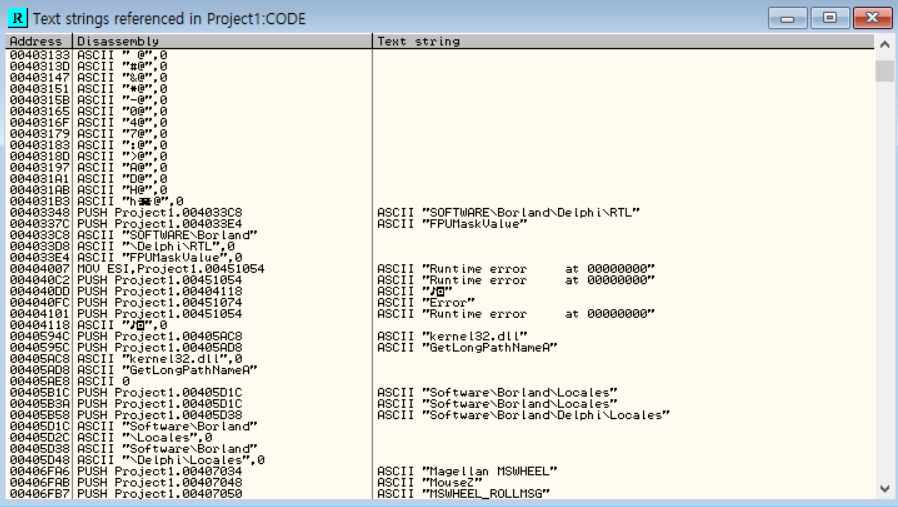
Task: Select row at address 00404118
Action: pos(440,325)
